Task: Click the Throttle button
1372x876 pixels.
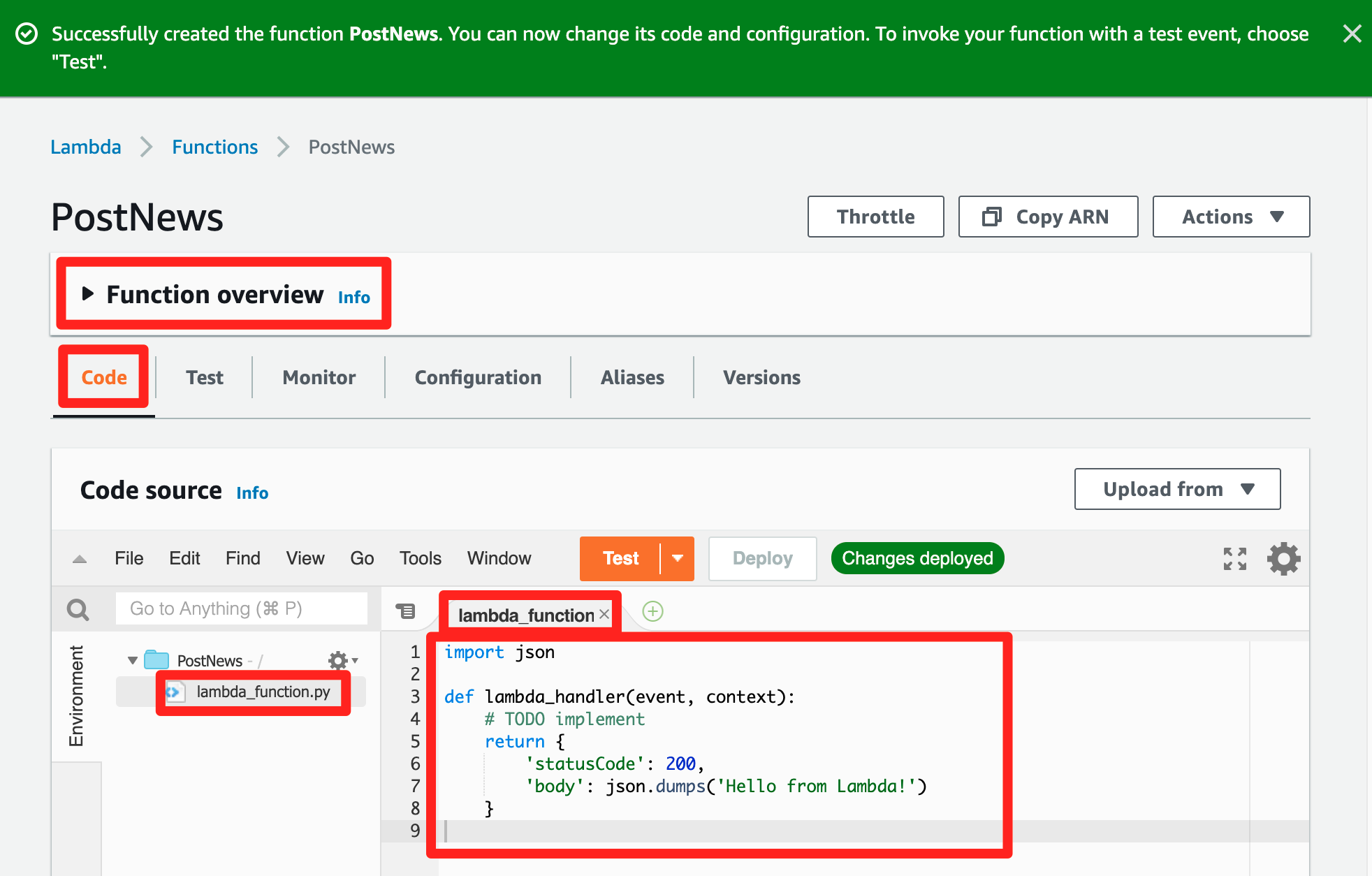Action: coord(875,217)
